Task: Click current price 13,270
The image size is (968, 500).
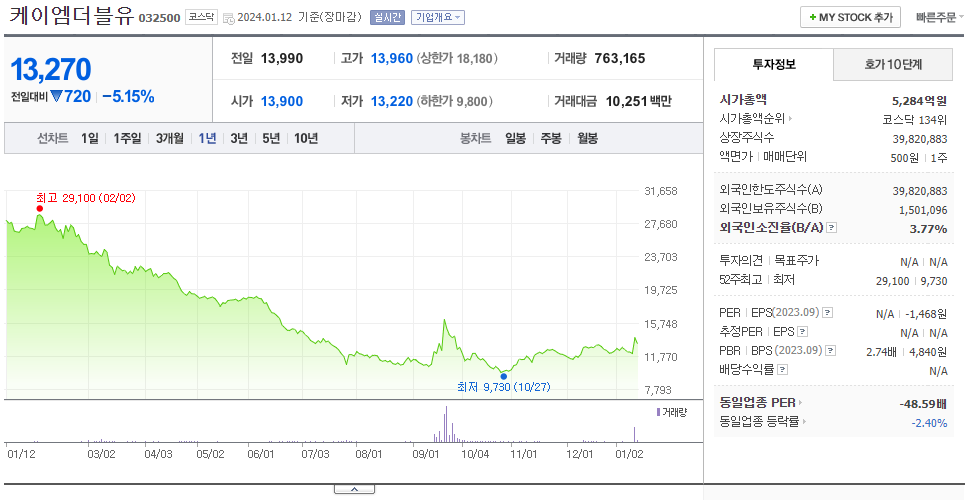Action: (51, 69)
